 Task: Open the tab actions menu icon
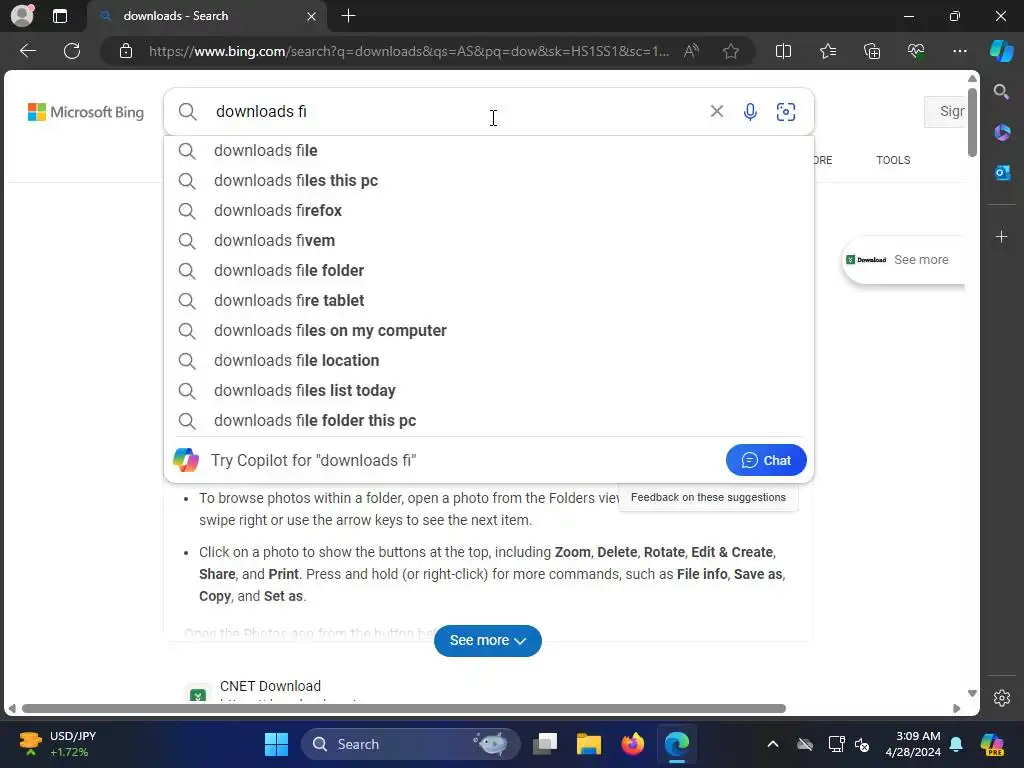point(60,16)
